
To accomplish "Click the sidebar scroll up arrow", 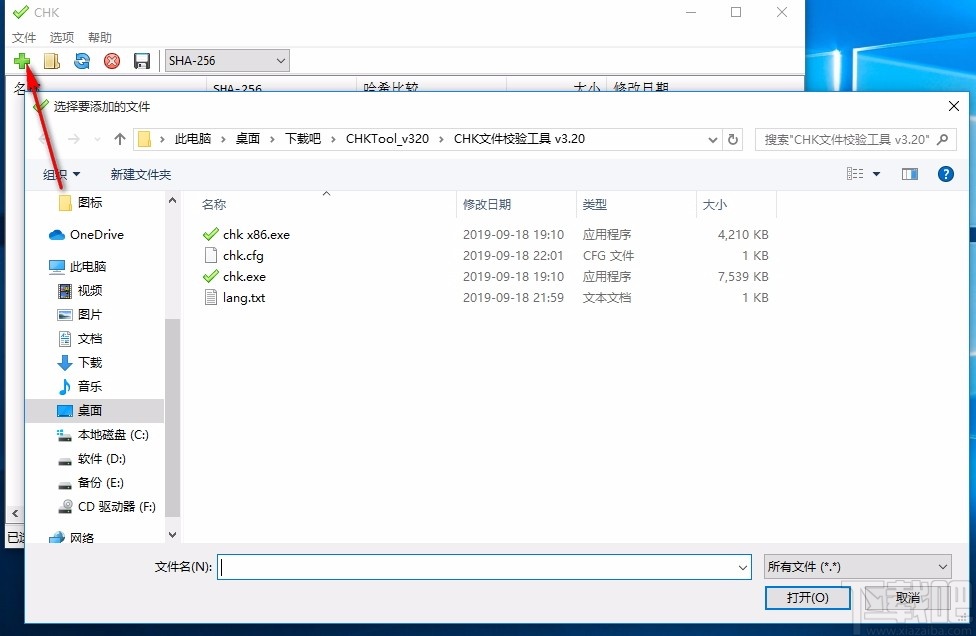I will (172, 200).
